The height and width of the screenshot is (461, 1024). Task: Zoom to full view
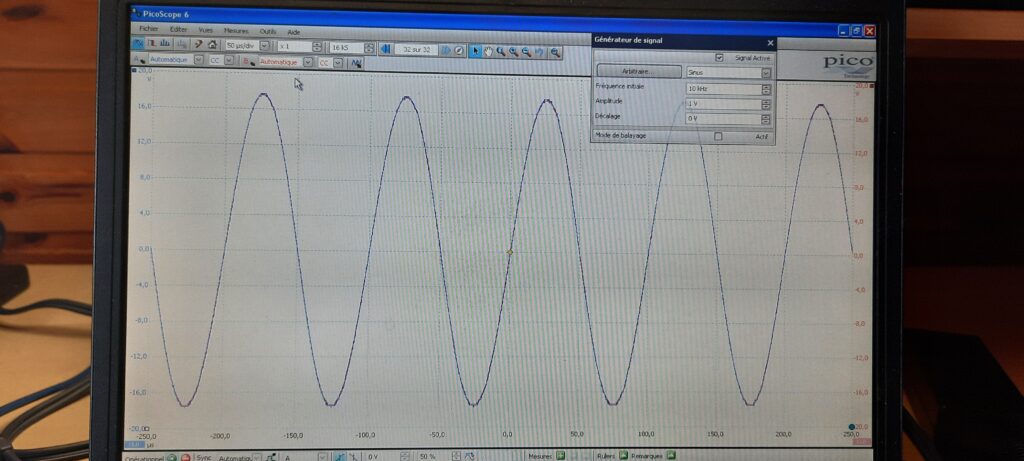click(554, 52)
